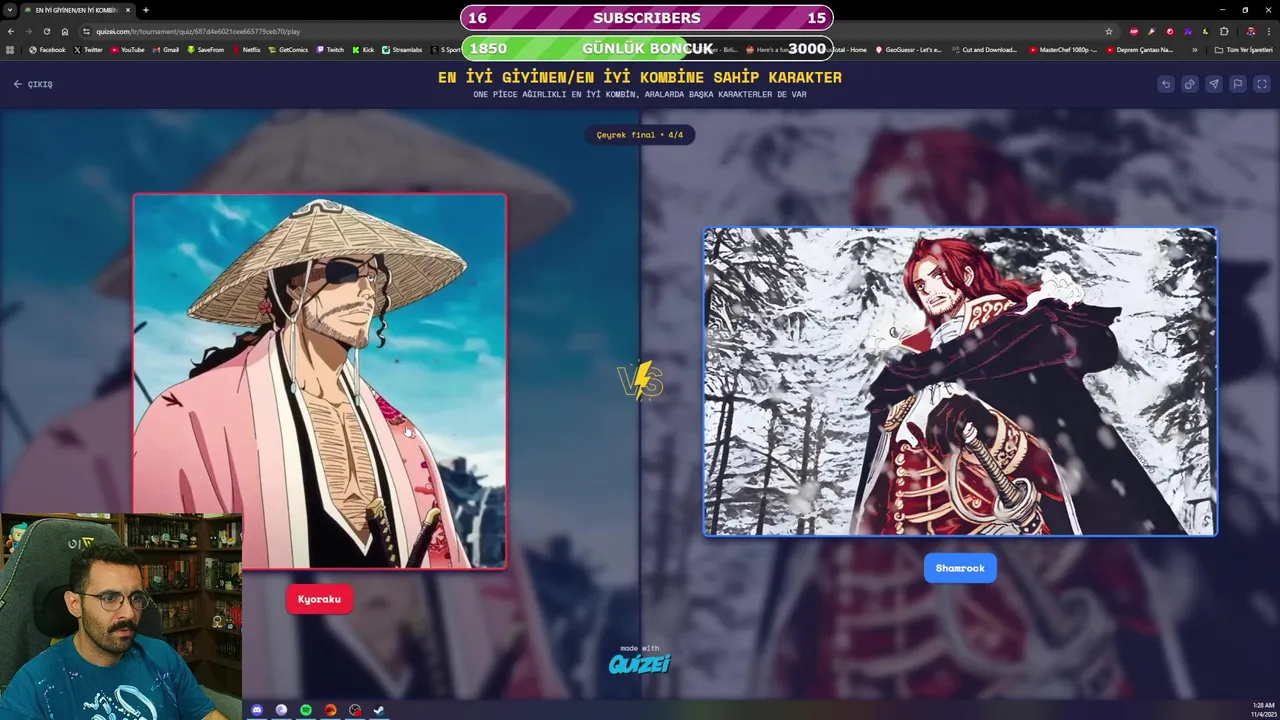1280x720 pixels.
Task: Open the GeoGuessr bookmark
Action: (x=908, y=49)
